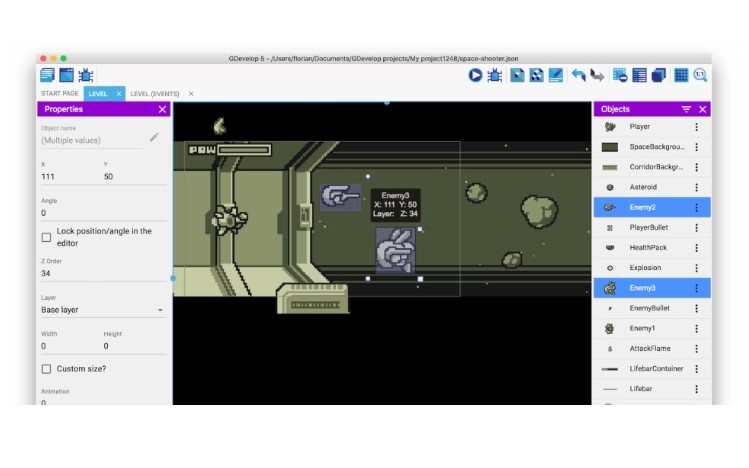Select Asteroid in the Objects list
The height and width of the screenshot is (468, 749).
click(652, 187)
